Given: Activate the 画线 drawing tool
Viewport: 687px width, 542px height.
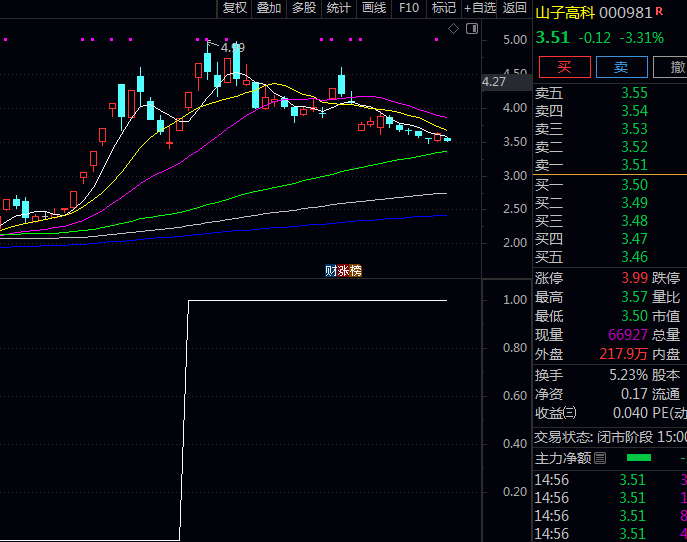Looking at the screenshot, I should coord(373,8).
